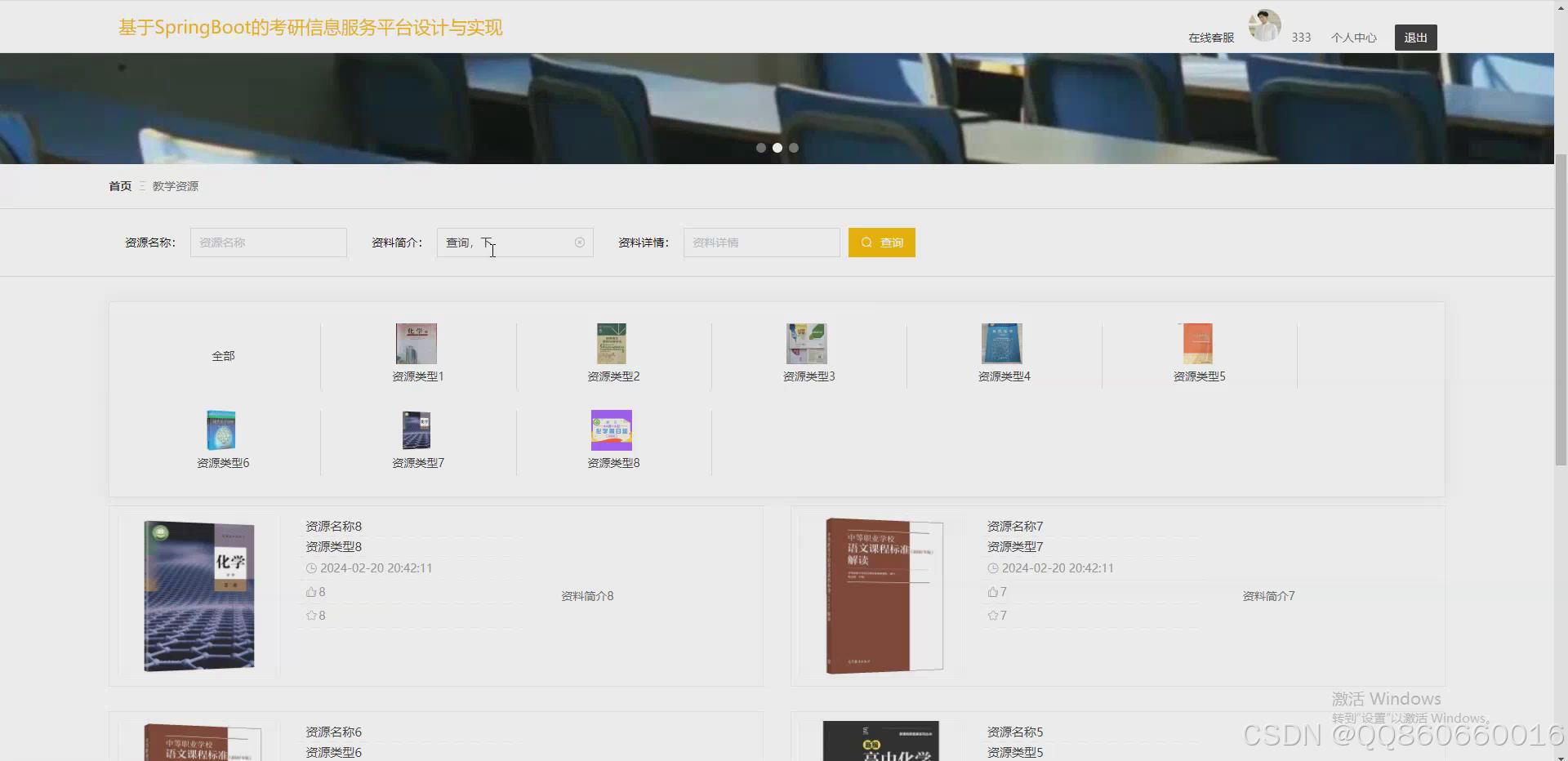
Task: Select the 资源类型7 category icon
Action: coord(416,430)
